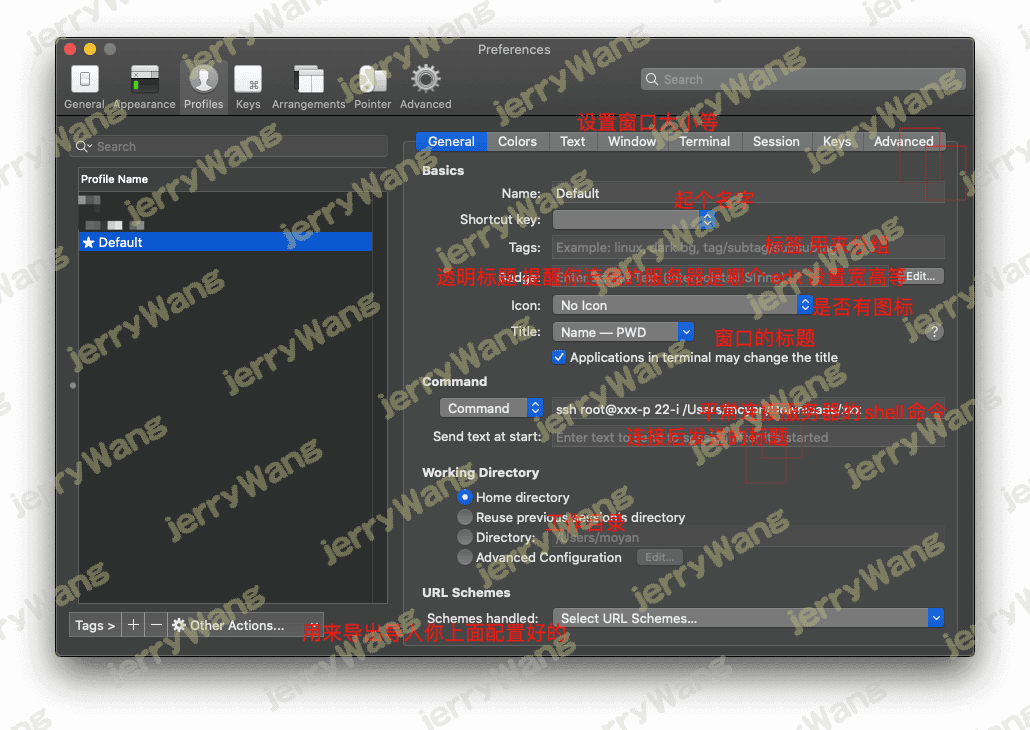Switch to the Terminal tab
1030x730 pixels.
704,141
